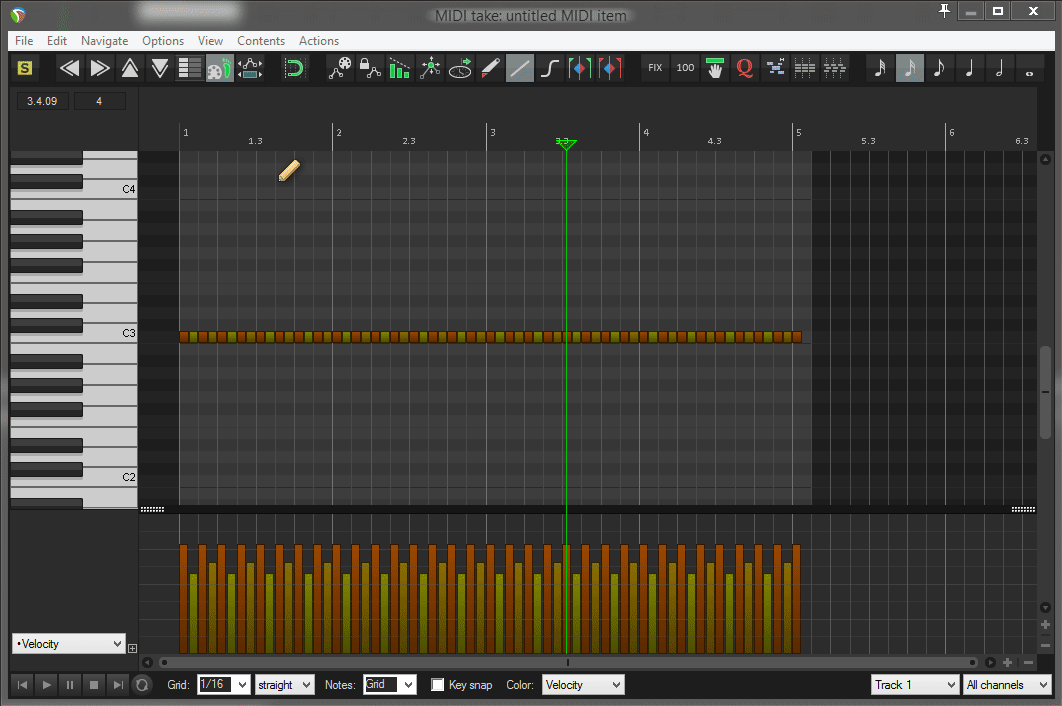Screen dimensions: 1062x706
Task: Toggle the FIX button in toolbar
Action: pyautogui.click(x=655, y=68)
